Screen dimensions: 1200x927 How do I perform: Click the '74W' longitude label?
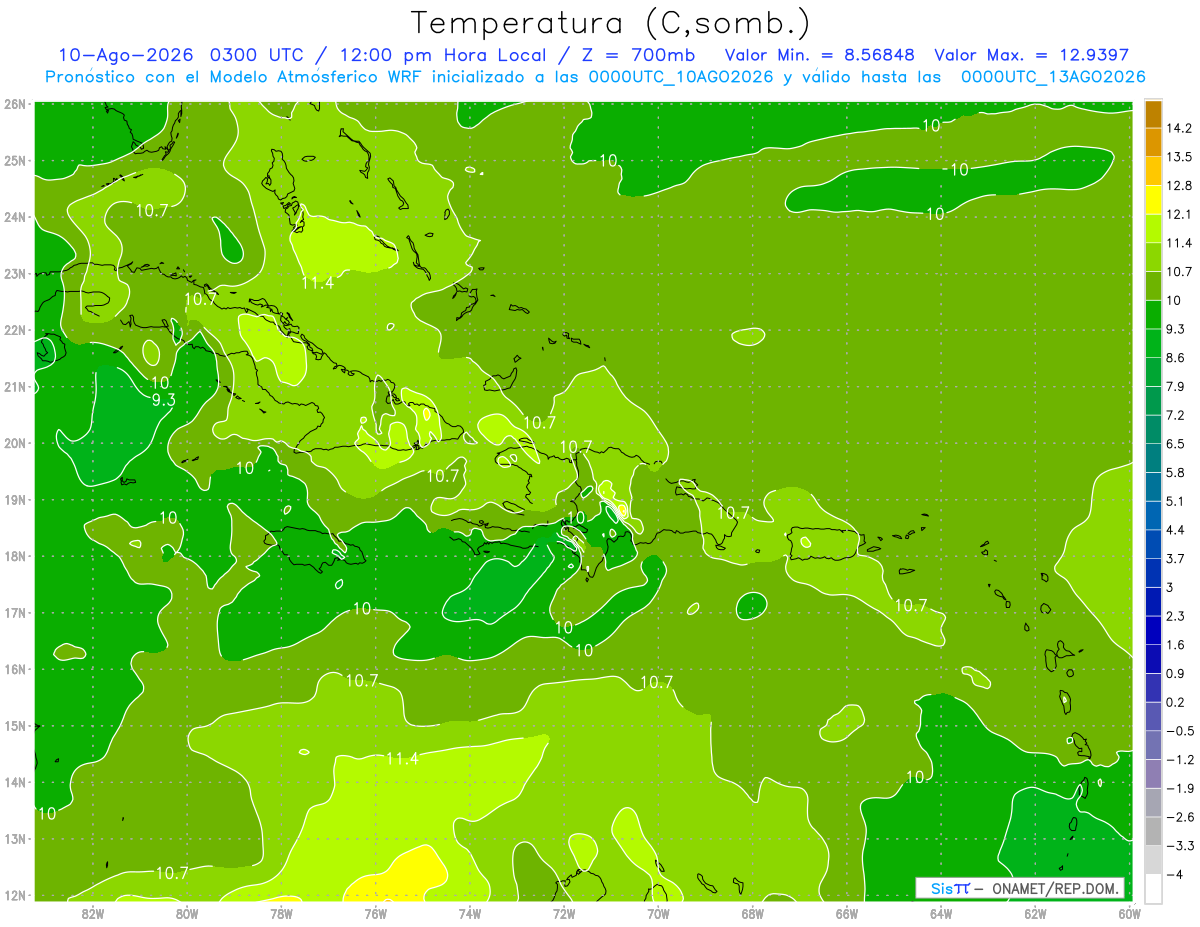[x=469, y=913]
